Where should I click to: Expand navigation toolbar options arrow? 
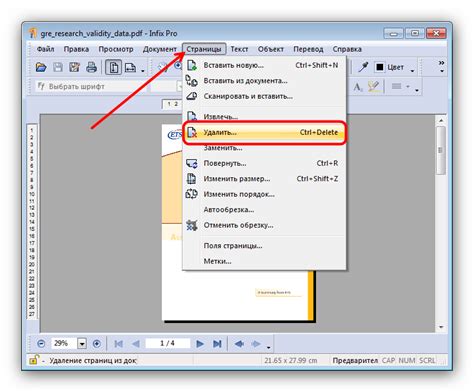(x=268, y=347)
